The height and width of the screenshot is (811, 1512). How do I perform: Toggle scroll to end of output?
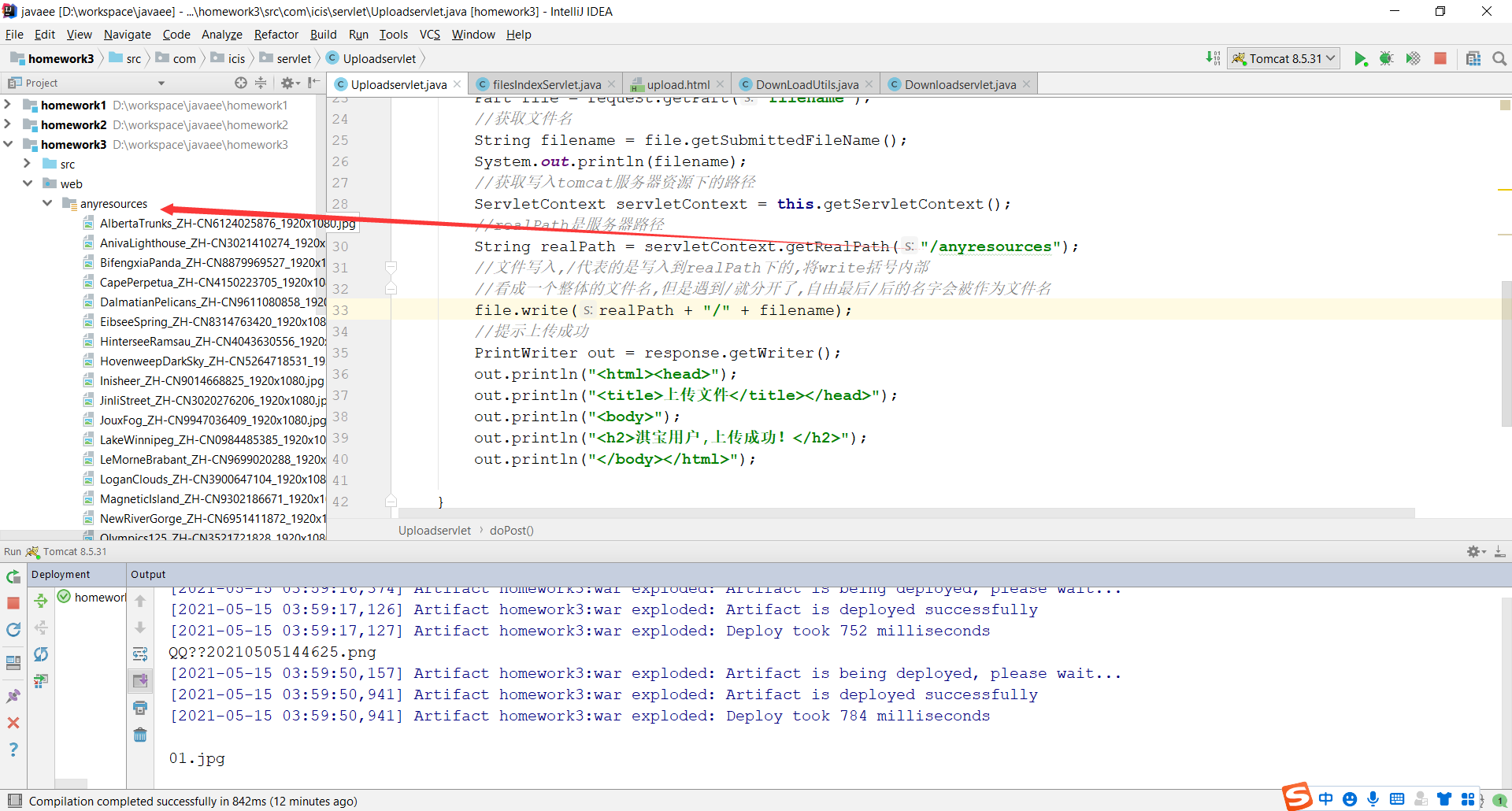(140, 680)
